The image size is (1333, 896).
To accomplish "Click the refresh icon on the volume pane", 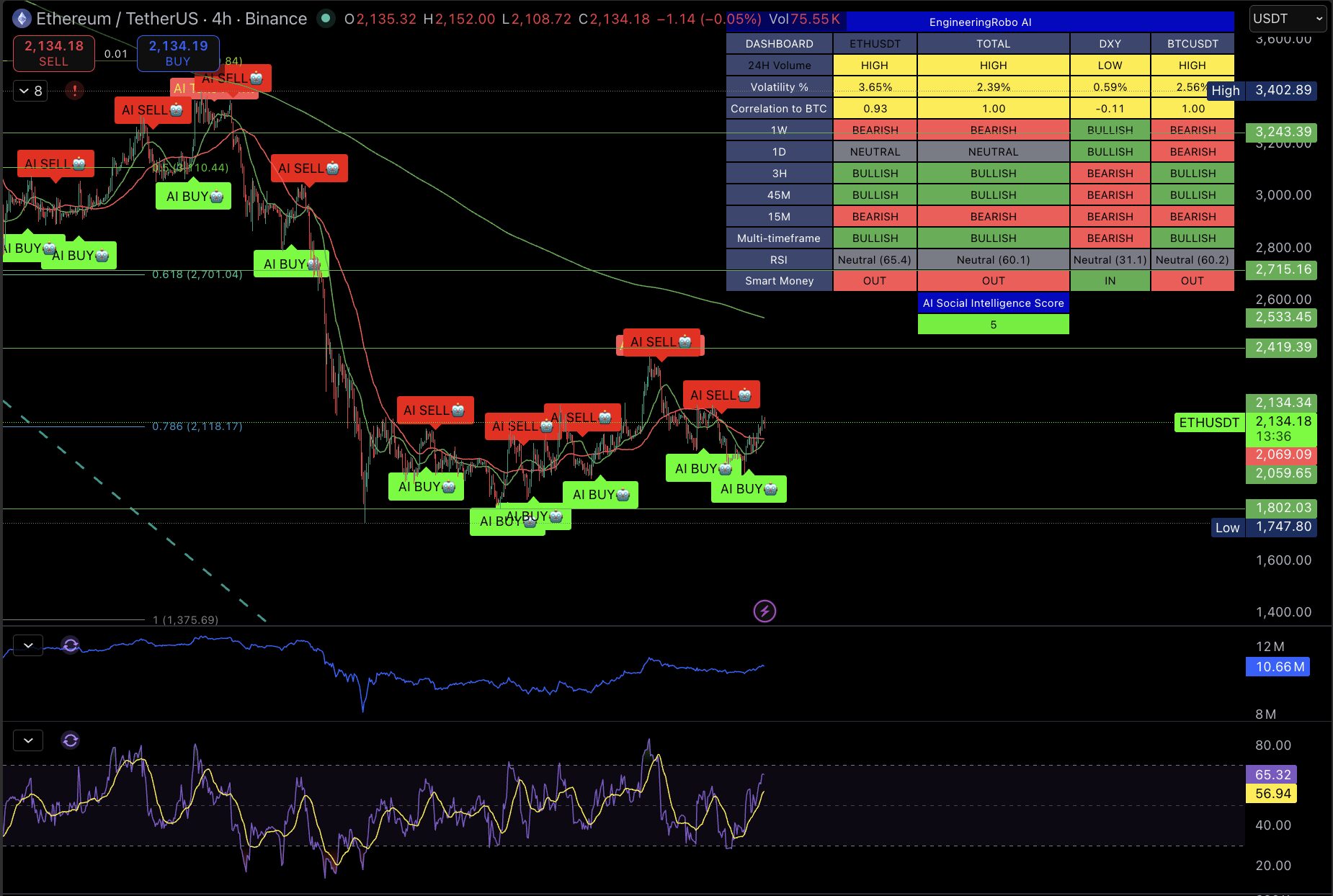I will tap(70, 645).
